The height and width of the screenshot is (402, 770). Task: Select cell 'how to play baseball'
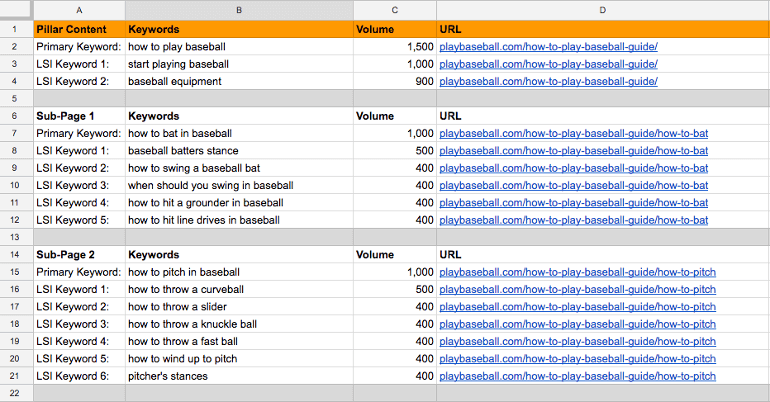[x=239, y=47]
